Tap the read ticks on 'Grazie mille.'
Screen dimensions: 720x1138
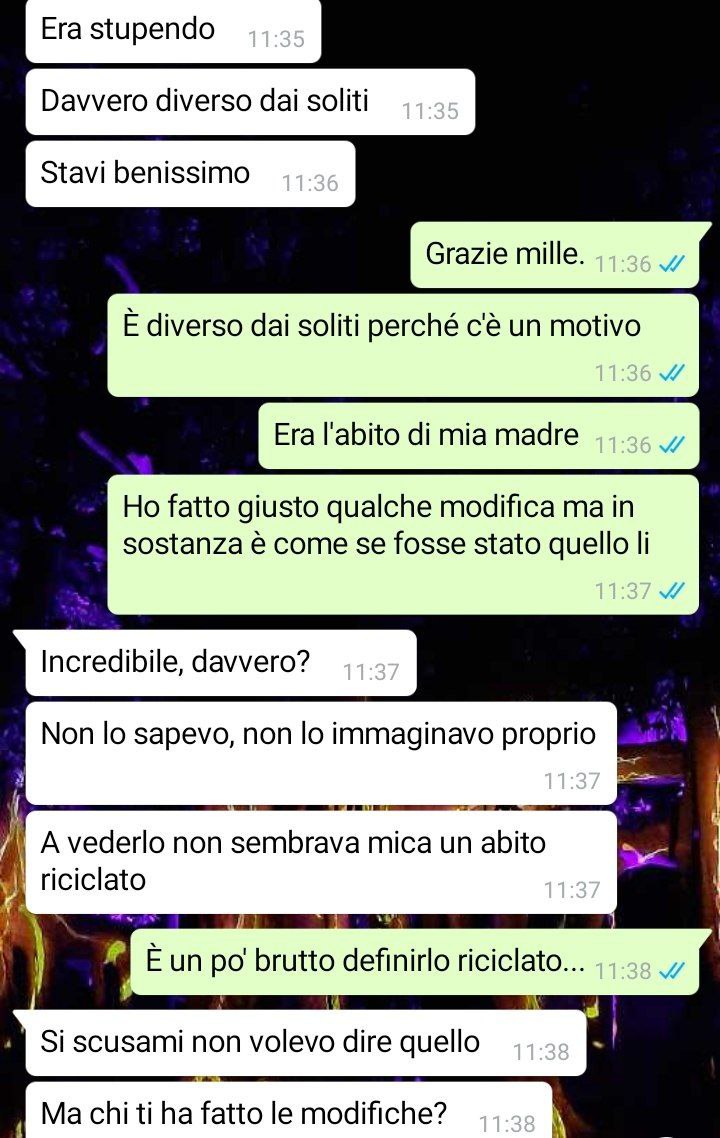tap(671, 264)
